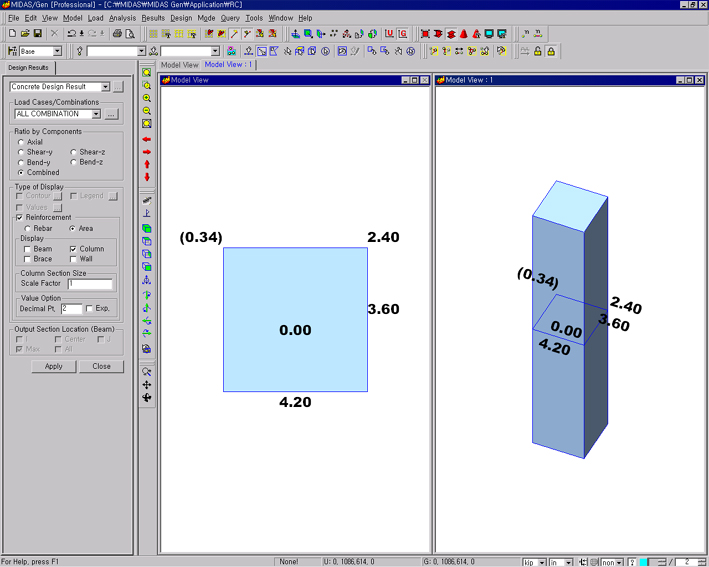Click the Zoom In magnifier icon
Screen dimensions: 709x567
tap(147, 99)
